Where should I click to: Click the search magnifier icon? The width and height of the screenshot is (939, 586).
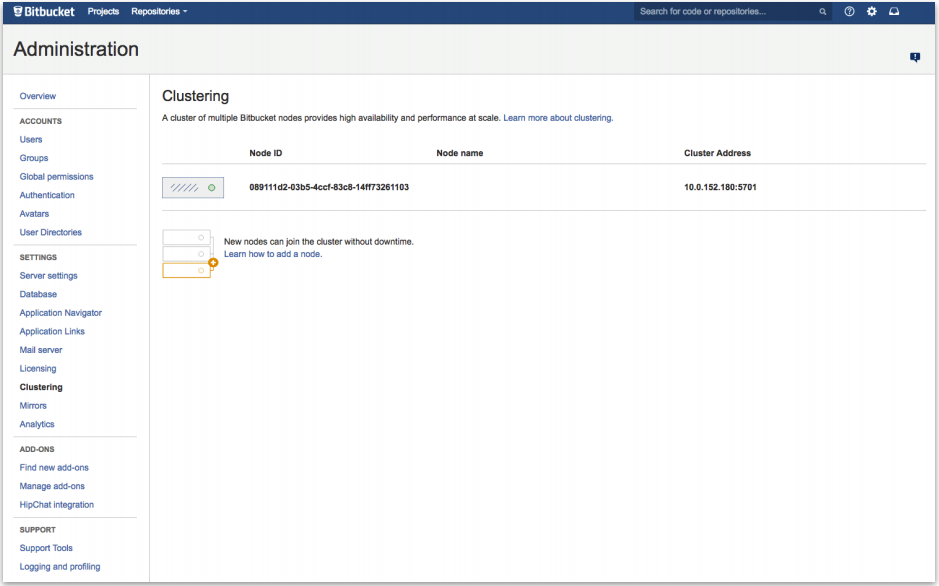pyautogui.click(x=823, y=12)
